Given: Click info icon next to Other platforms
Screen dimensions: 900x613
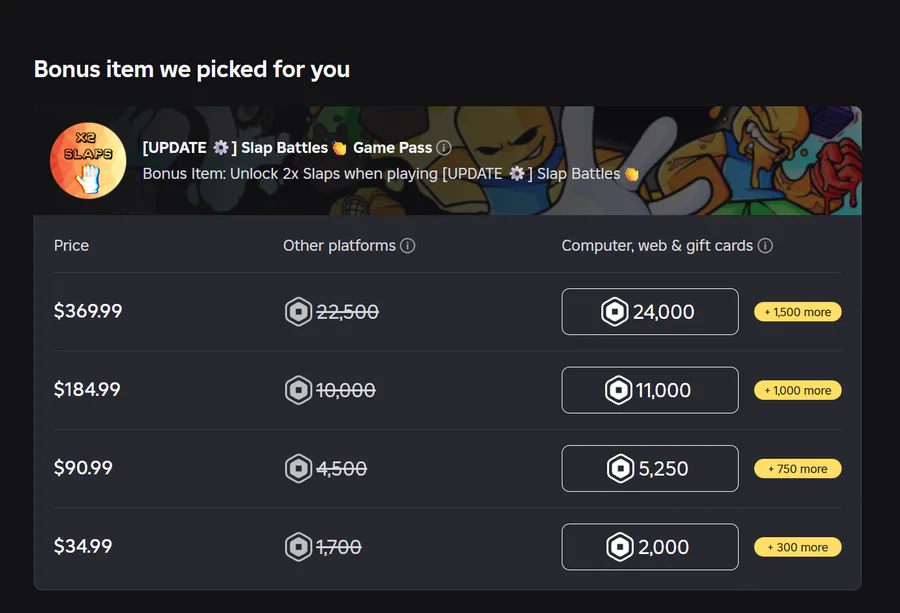Looking at the screenshot, I should click(408, 246).
